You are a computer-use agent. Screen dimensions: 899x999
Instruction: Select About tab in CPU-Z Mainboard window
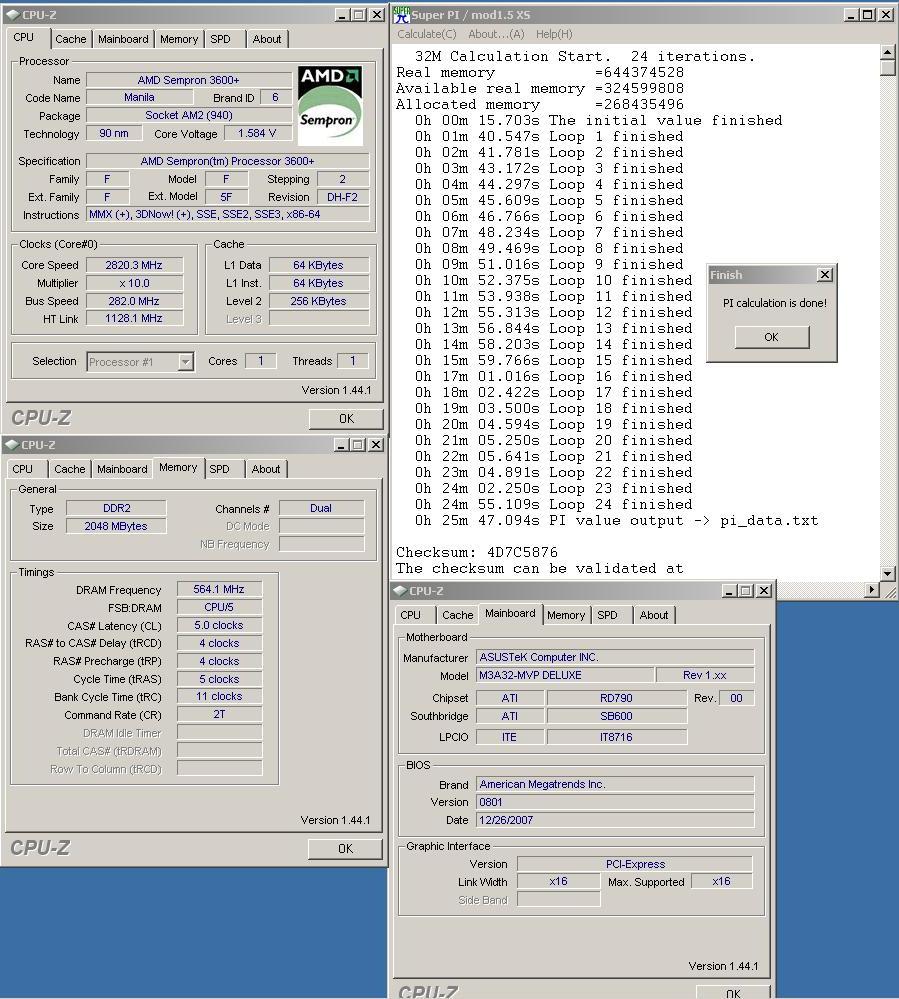click(x=654, y=615)
